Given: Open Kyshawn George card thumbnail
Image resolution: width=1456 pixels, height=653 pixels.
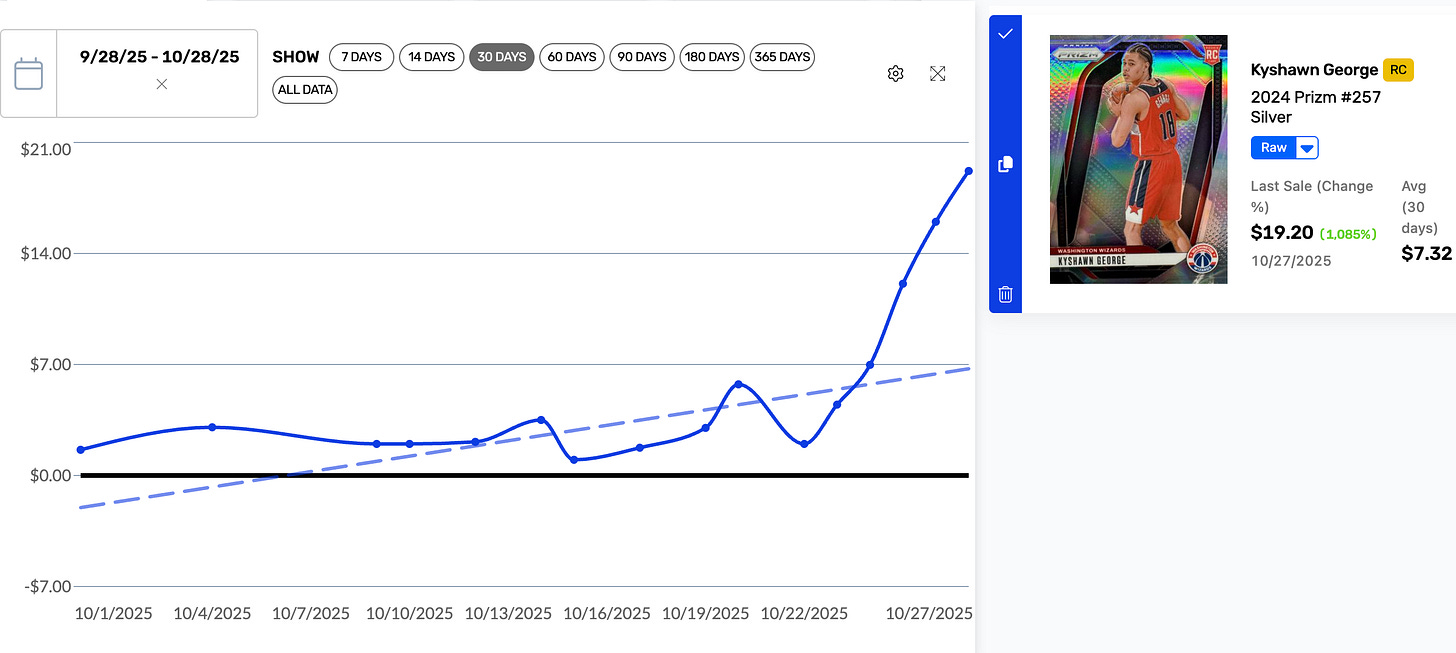Looking at the screenshot, I should (1138, 160).
